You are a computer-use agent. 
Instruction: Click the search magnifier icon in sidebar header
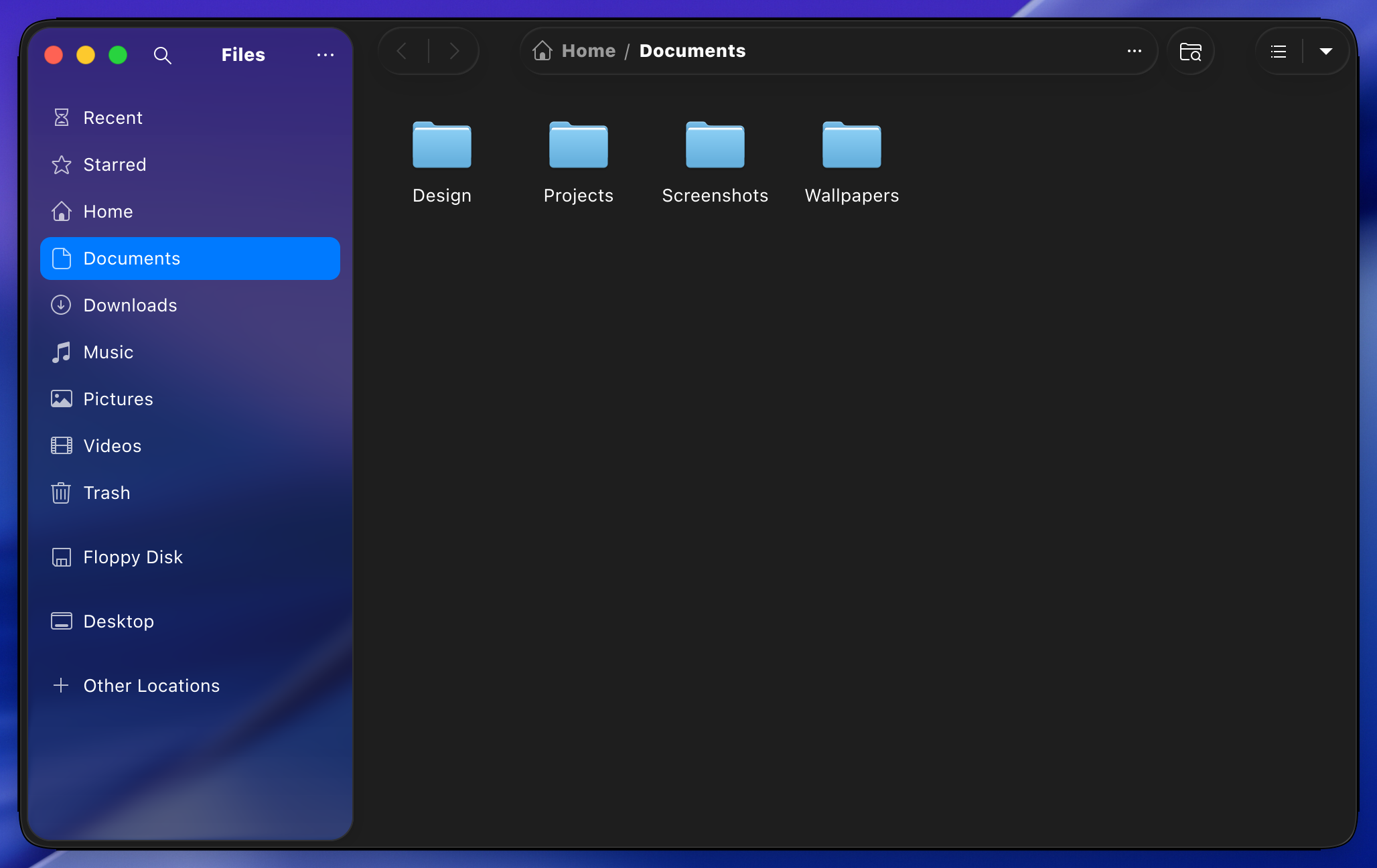click(162, 55)
